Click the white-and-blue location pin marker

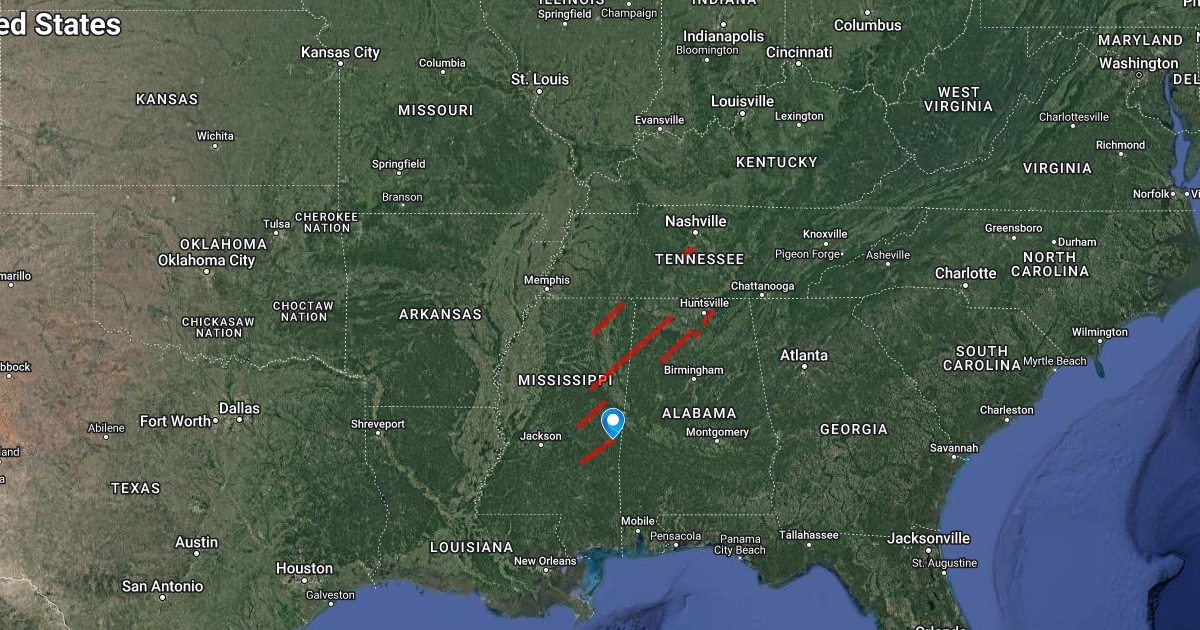click(613, 423)
